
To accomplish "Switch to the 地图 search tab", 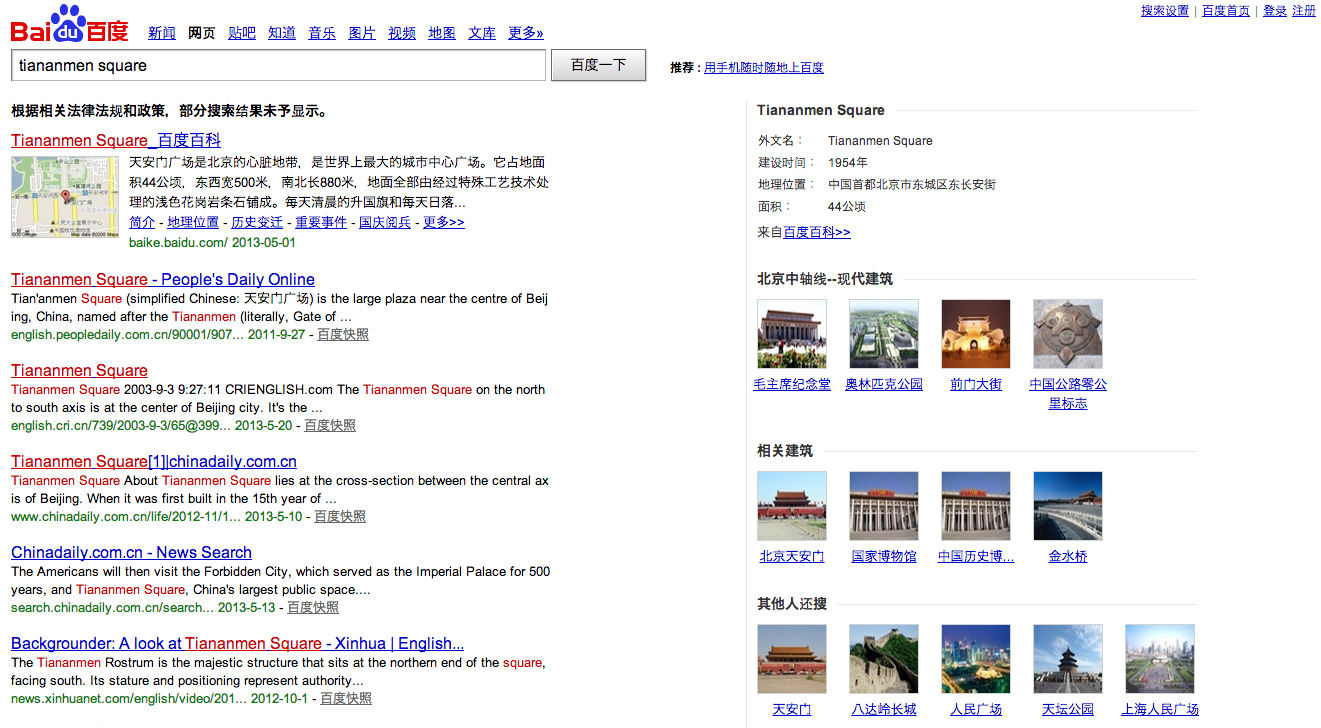I will tap(442, 33).
